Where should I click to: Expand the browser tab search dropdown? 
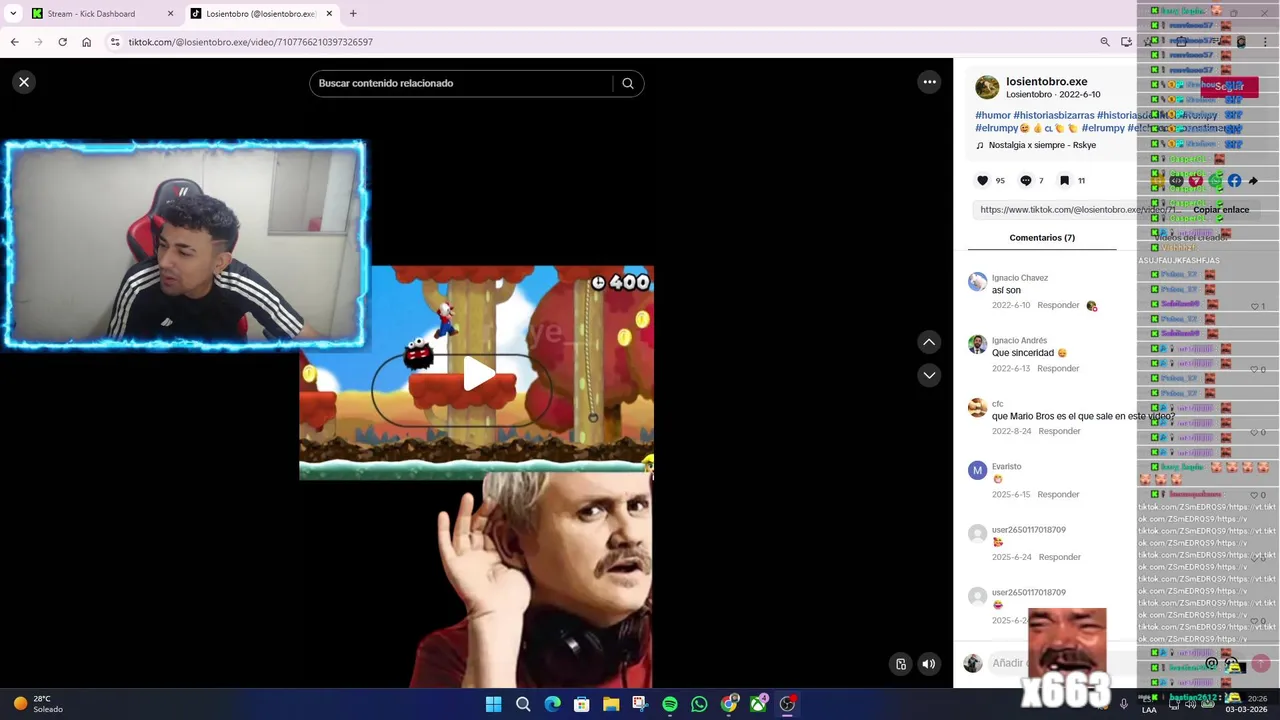coord(12,14)
